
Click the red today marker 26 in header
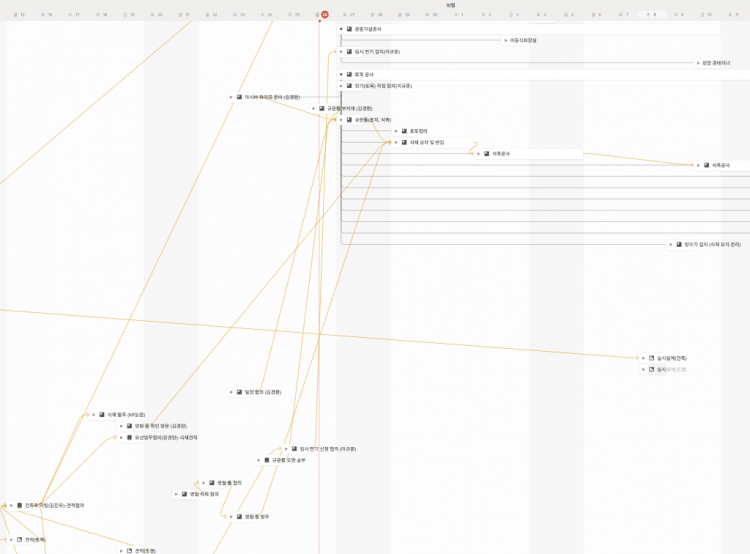point(324,15)
